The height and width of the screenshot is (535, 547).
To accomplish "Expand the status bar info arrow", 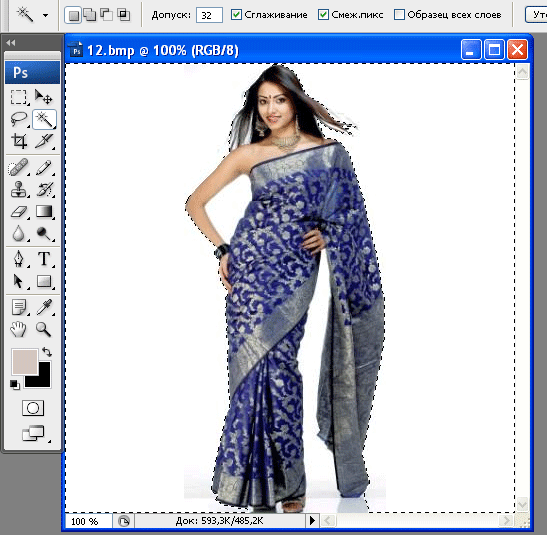I will [312, 521].
